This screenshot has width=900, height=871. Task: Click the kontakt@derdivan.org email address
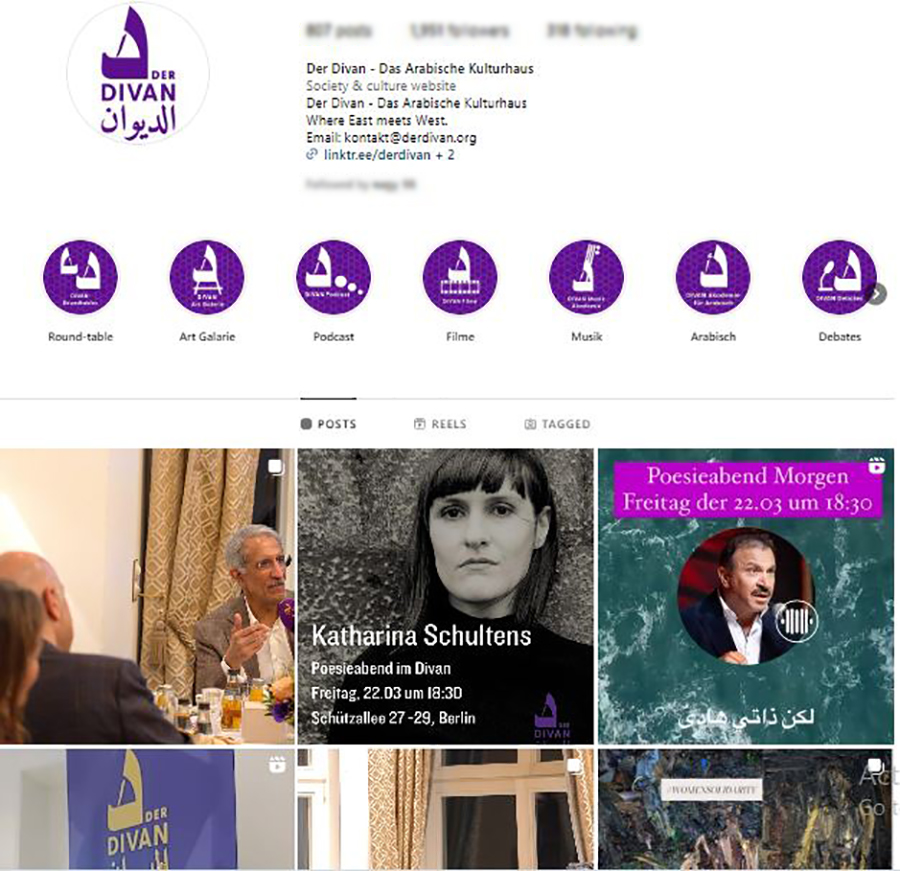410,138
